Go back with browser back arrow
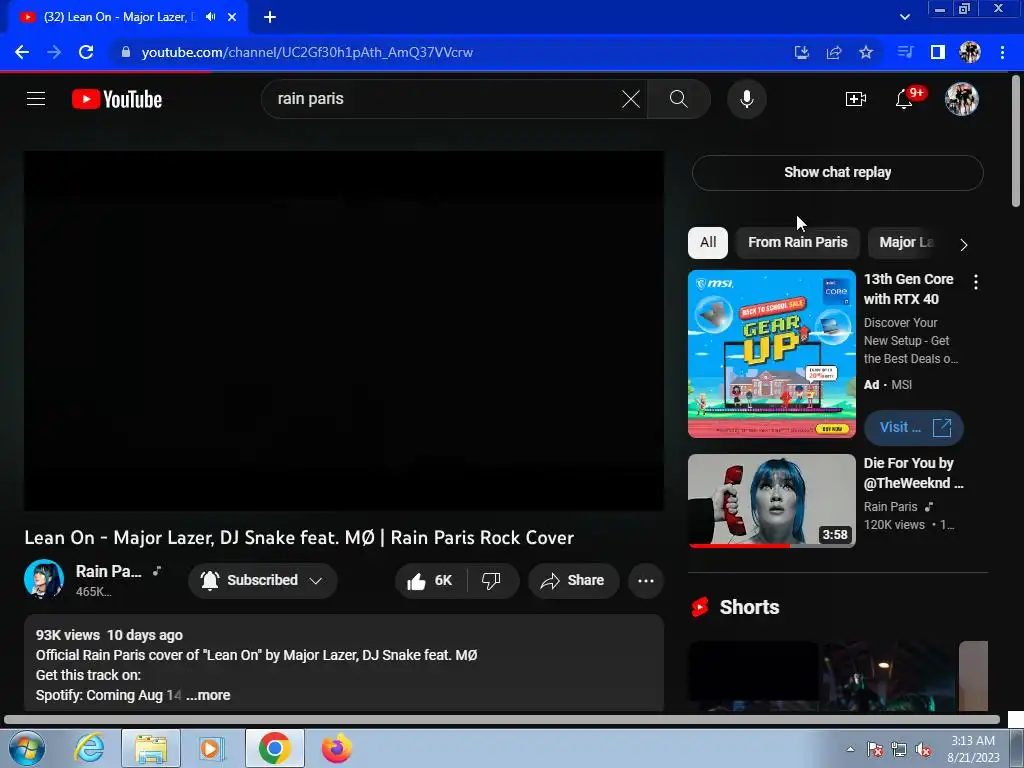Viewport: 1024px width, 768px height. (22, 52)
